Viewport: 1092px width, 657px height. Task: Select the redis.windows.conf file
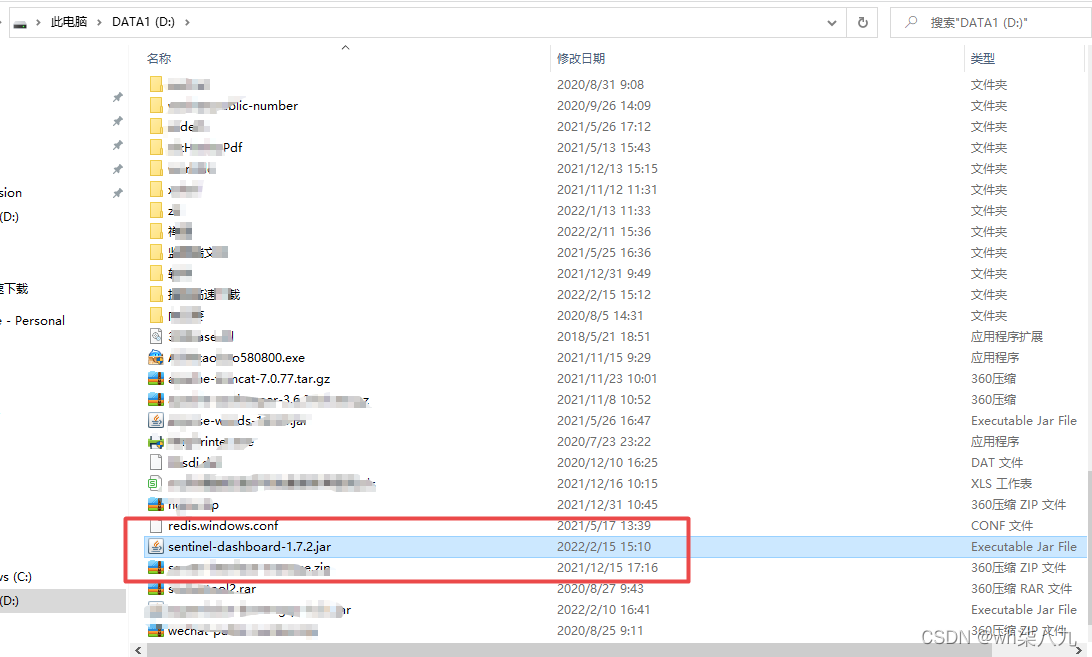(223, 526)
